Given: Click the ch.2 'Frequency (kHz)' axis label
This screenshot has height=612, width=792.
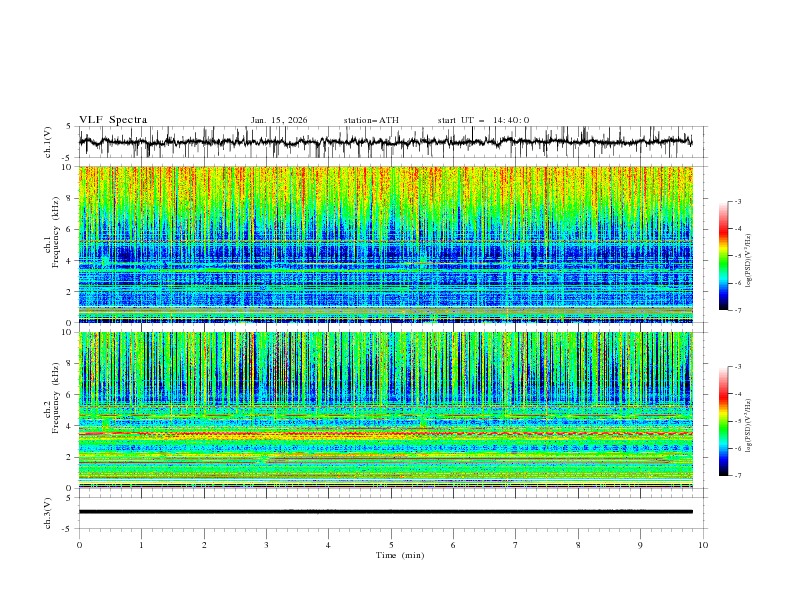Looking at the screenshot, I should 56,398.
